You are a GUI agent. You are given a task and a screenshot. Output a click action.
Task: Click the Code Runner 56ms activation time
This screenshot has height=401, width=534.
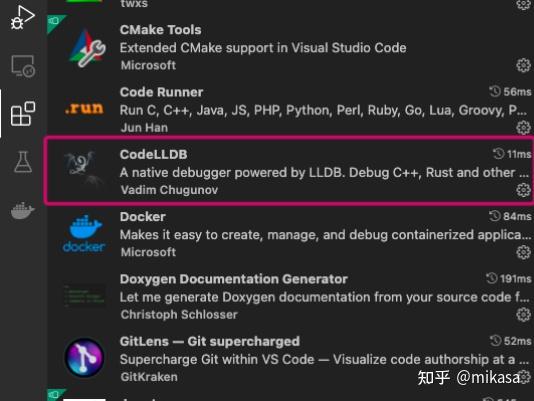(510, 92)
